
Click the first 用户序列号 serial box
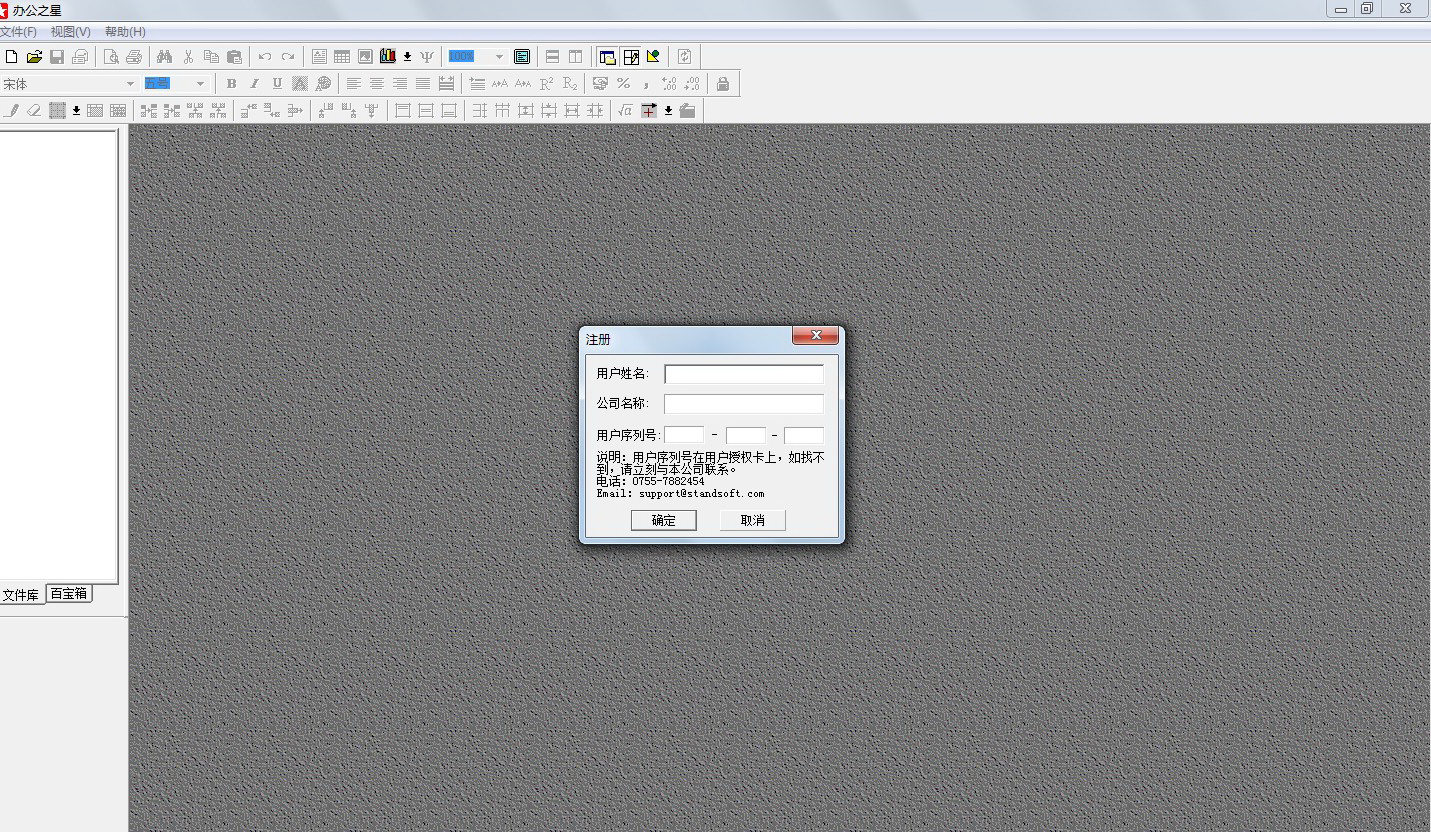point(684,435)
